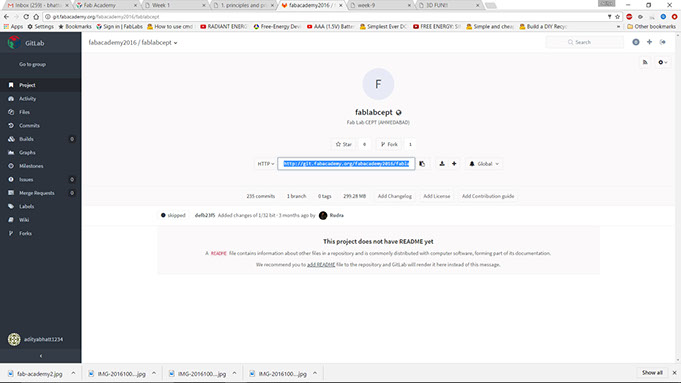This screenshot has height=383, width=681.
Task: Switch to the 3D FUN!! tab
Action: (x=449, y=5)
